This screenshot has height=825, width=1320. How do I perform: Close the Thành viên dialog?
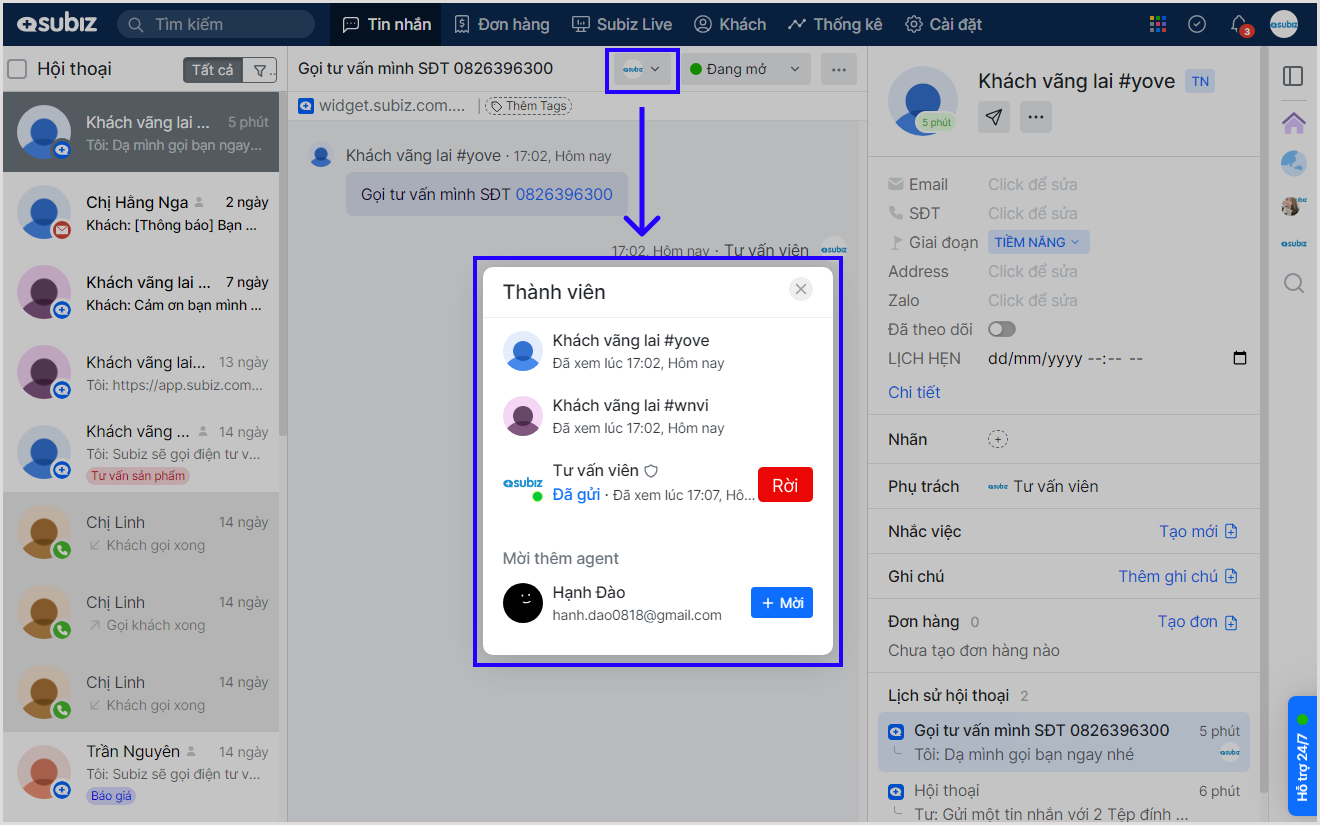coord(800,289)
